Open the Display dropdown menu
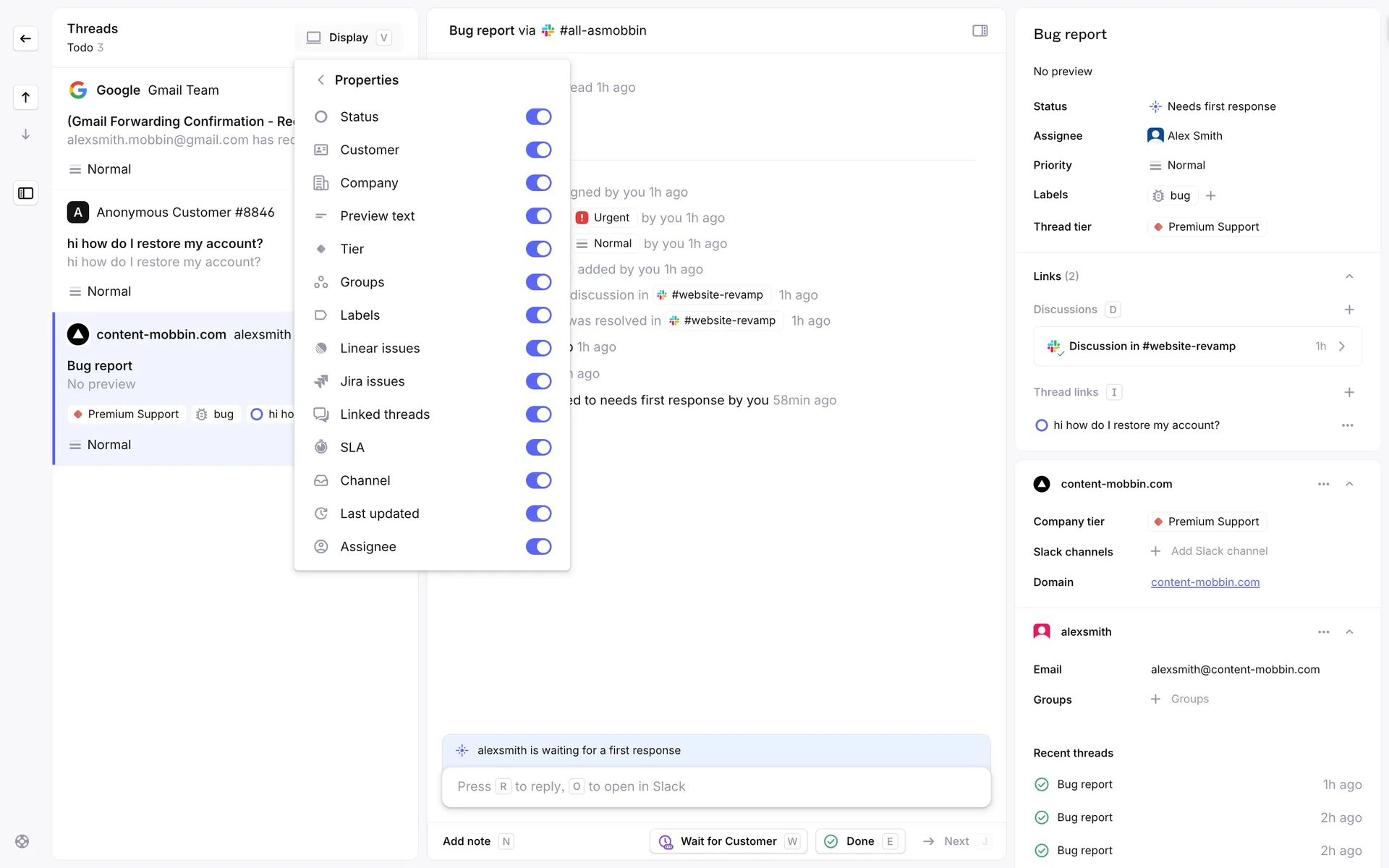The width and height of the screenshot is (1389, 868). tap(349, 38)
